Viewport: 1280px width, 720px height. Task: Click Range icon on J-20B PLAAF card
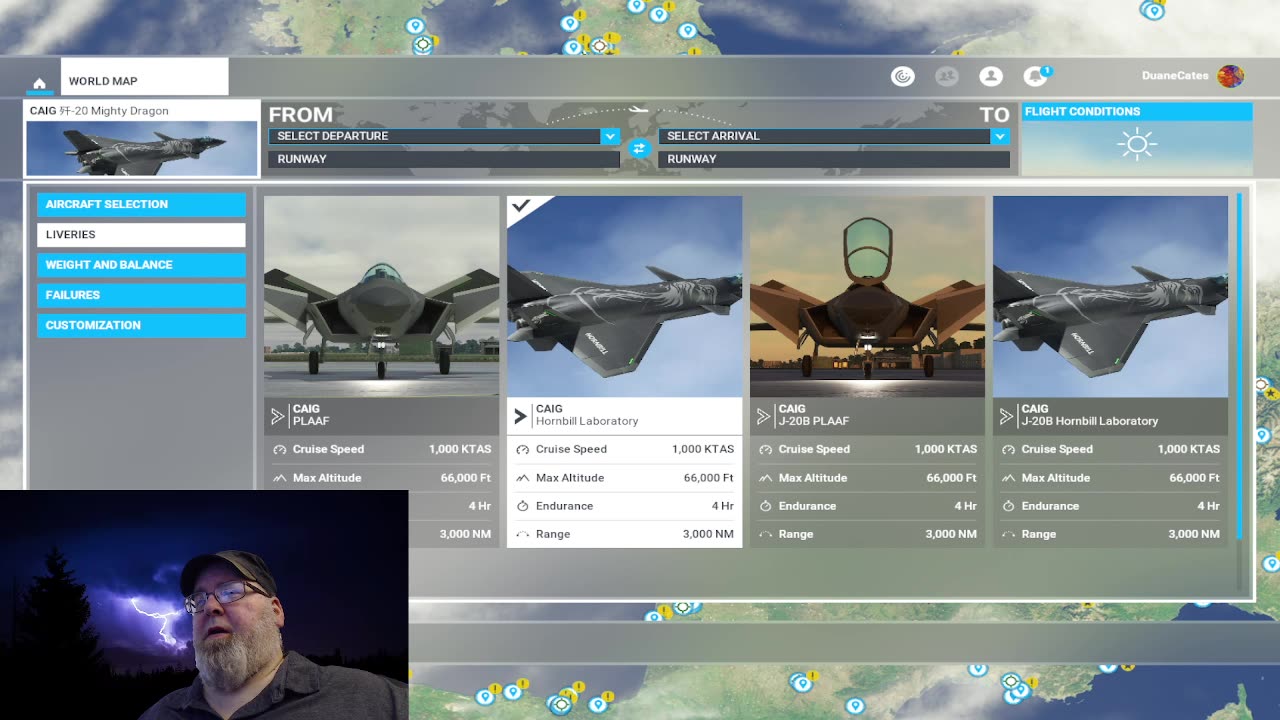pos(765,535)
